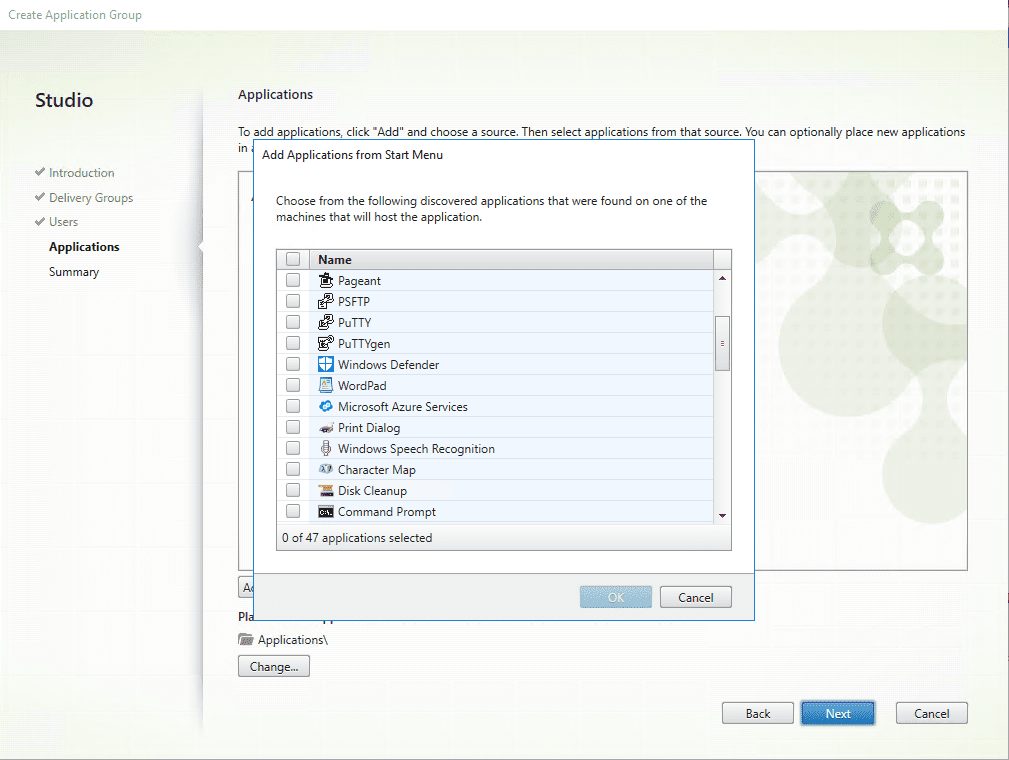1009x760 pixels.
Task: Click the Cancel button in Add Applications dialog
Action: 696,597
